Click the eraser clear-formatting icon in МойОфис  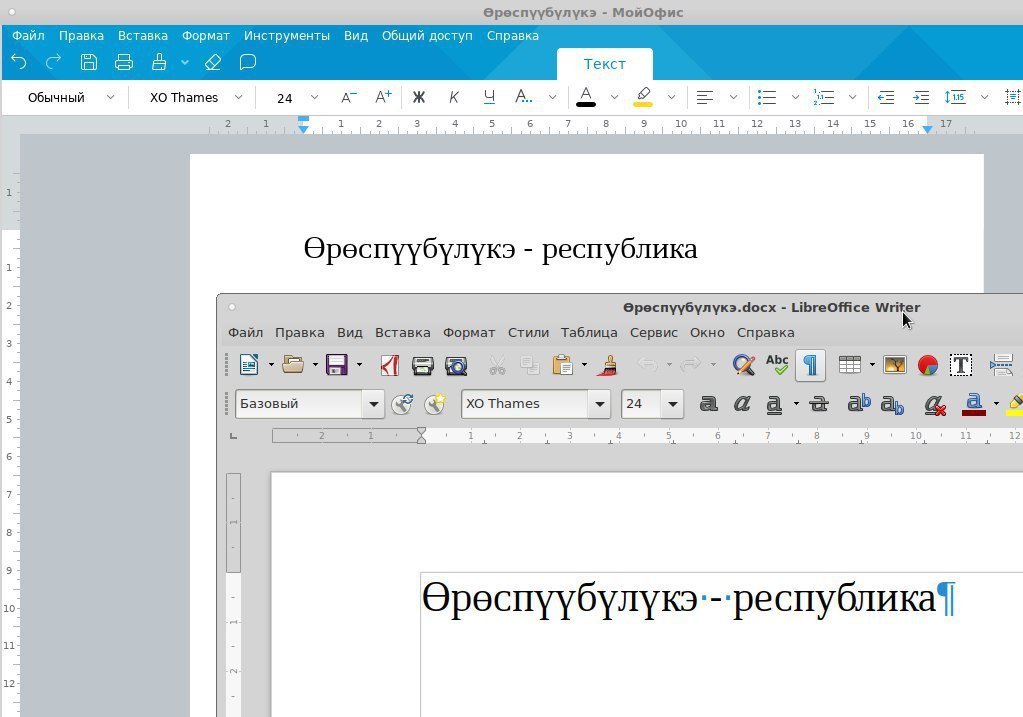(x=212, y=62)
